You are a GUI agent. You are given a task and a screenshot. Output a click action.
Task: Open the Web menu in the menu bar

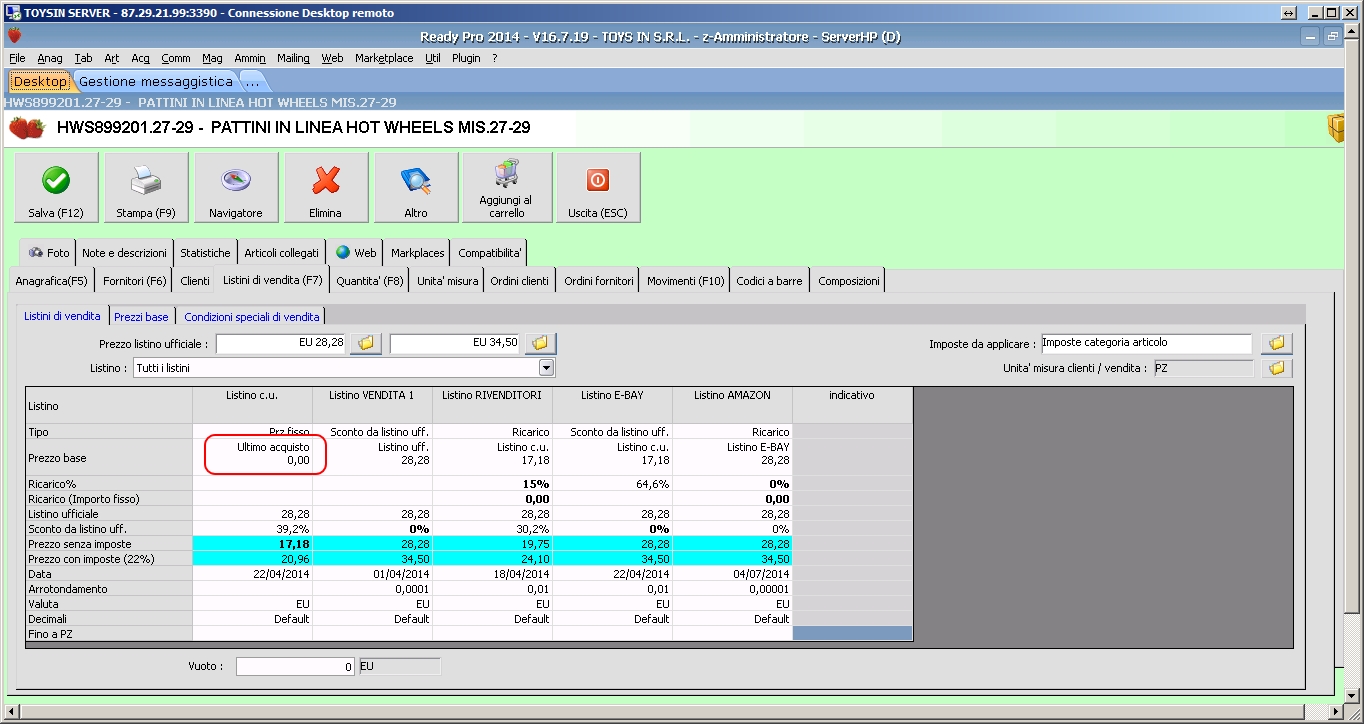pyautogui.click(x=332, y=58)
